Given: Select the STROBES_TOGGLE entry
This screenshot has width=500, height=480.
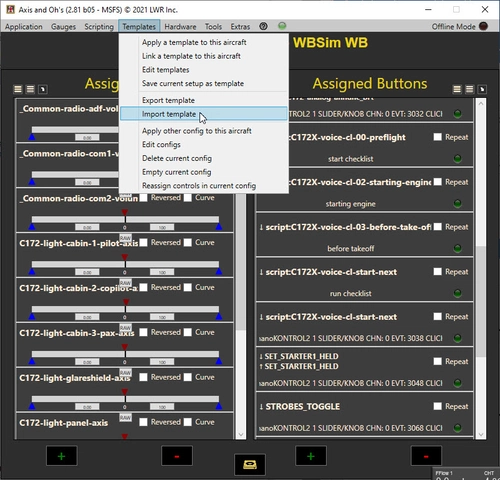Looking at the screenshot, I should pos(365,414).
